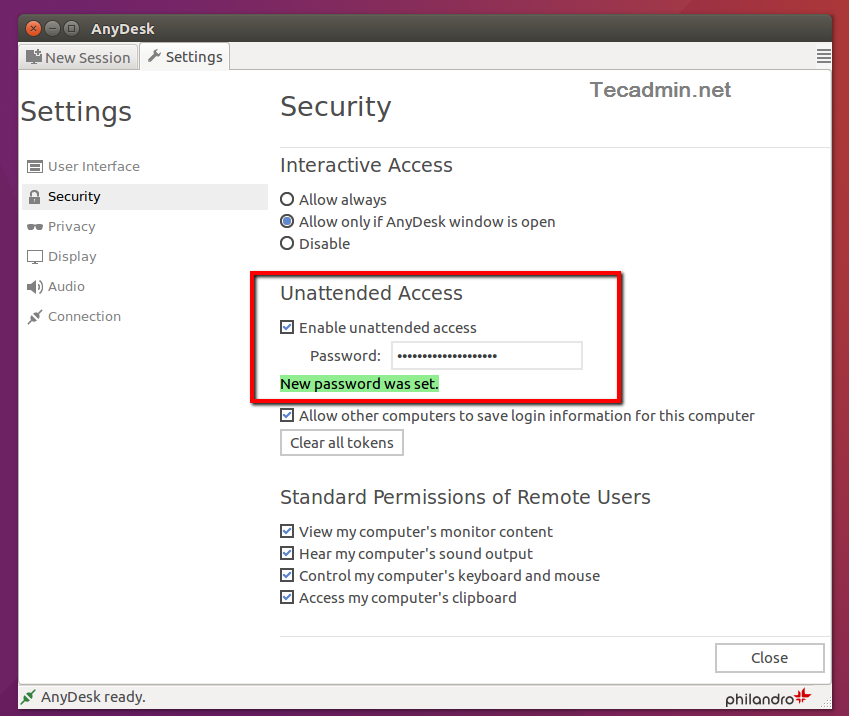The height and width of the screenshot is (716, 849).
Task: Toggle View my computer's monitor content
Action: [287, 531]
